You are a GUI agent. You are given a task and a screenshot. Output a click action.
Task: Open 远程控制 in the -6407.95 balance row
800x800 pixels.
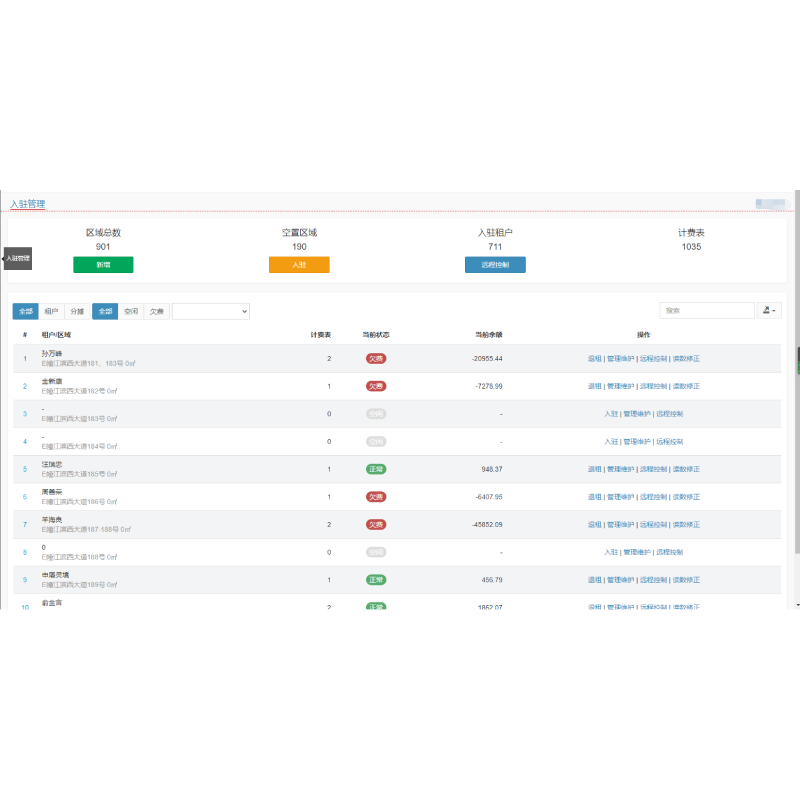point(653,497)
